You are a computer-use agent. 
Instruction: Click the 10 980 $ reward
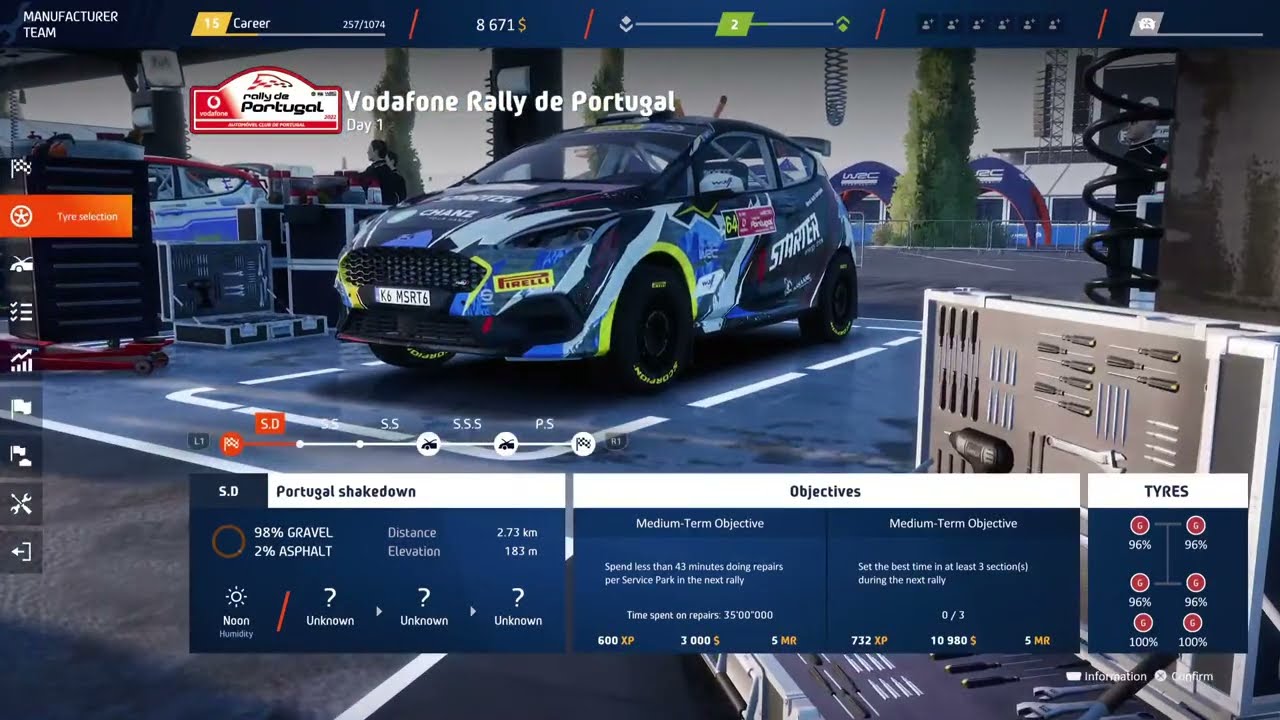click(953, 640)
